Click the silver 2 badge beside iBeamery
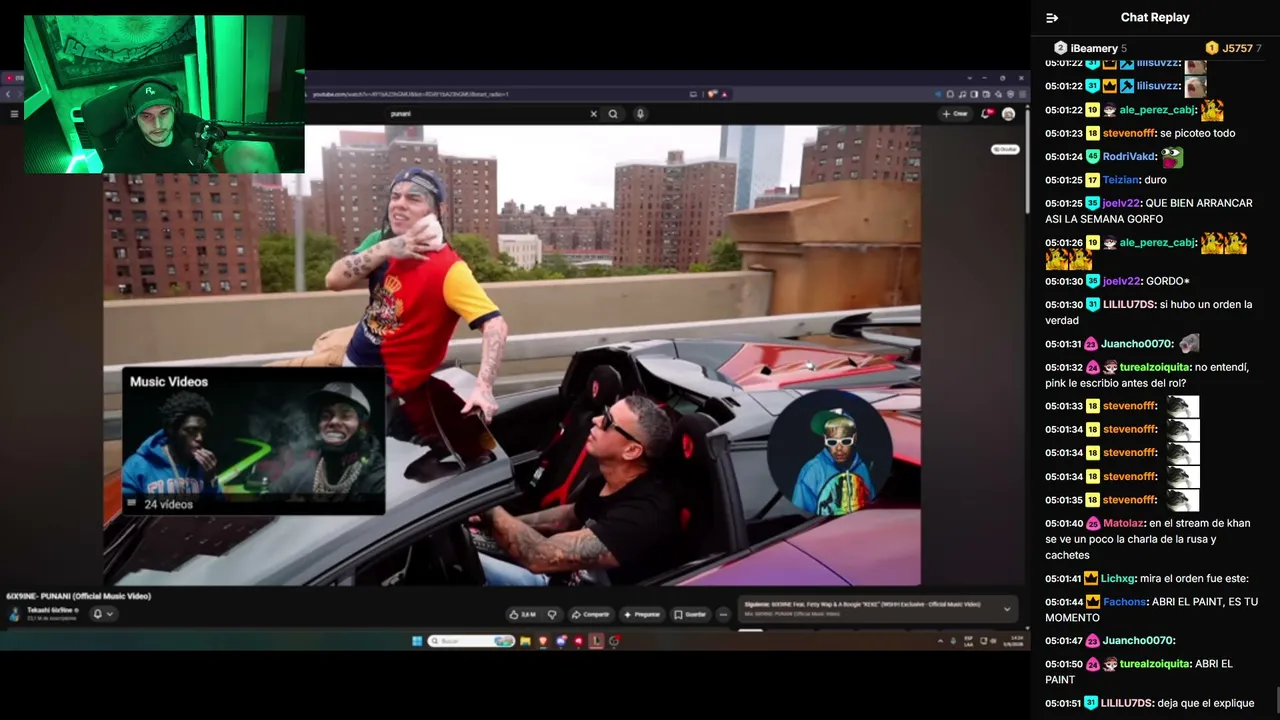The image size is (1280, 720). 1060,48
